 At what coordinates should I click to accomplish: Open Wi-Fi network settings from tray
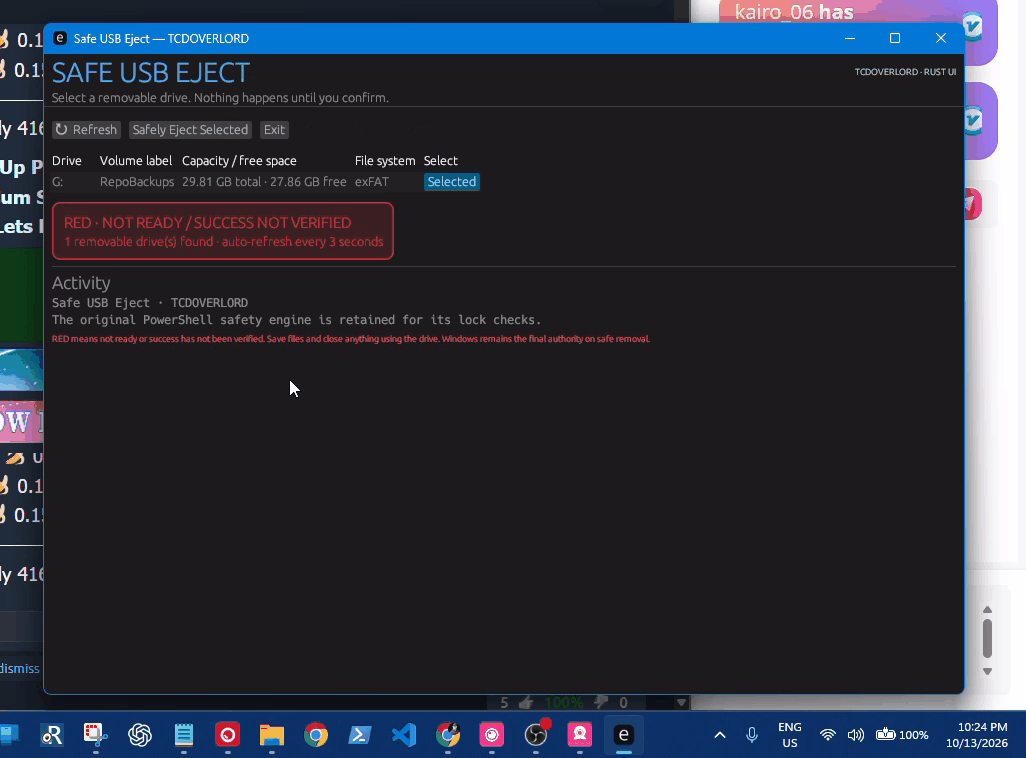pos(828,735)
